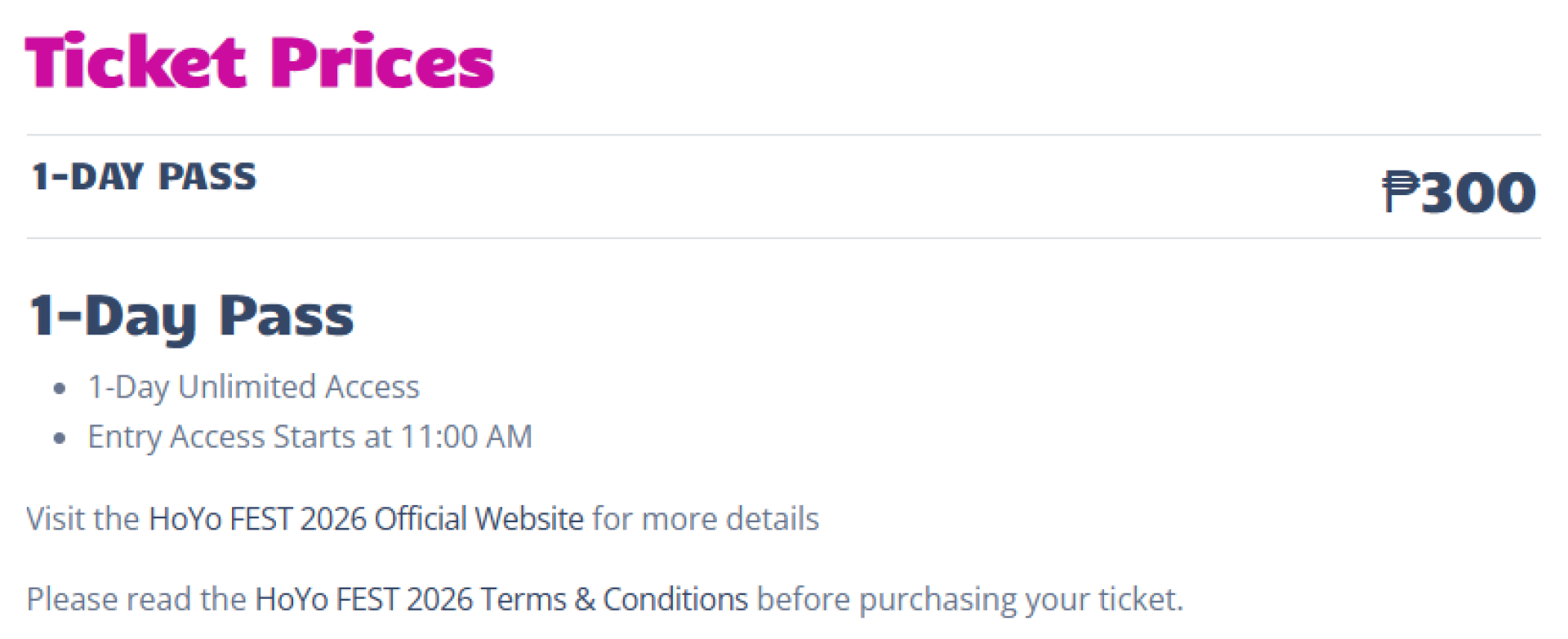Click the Ticket Prices heading
1568x639 pixels.
pos(260,60)
